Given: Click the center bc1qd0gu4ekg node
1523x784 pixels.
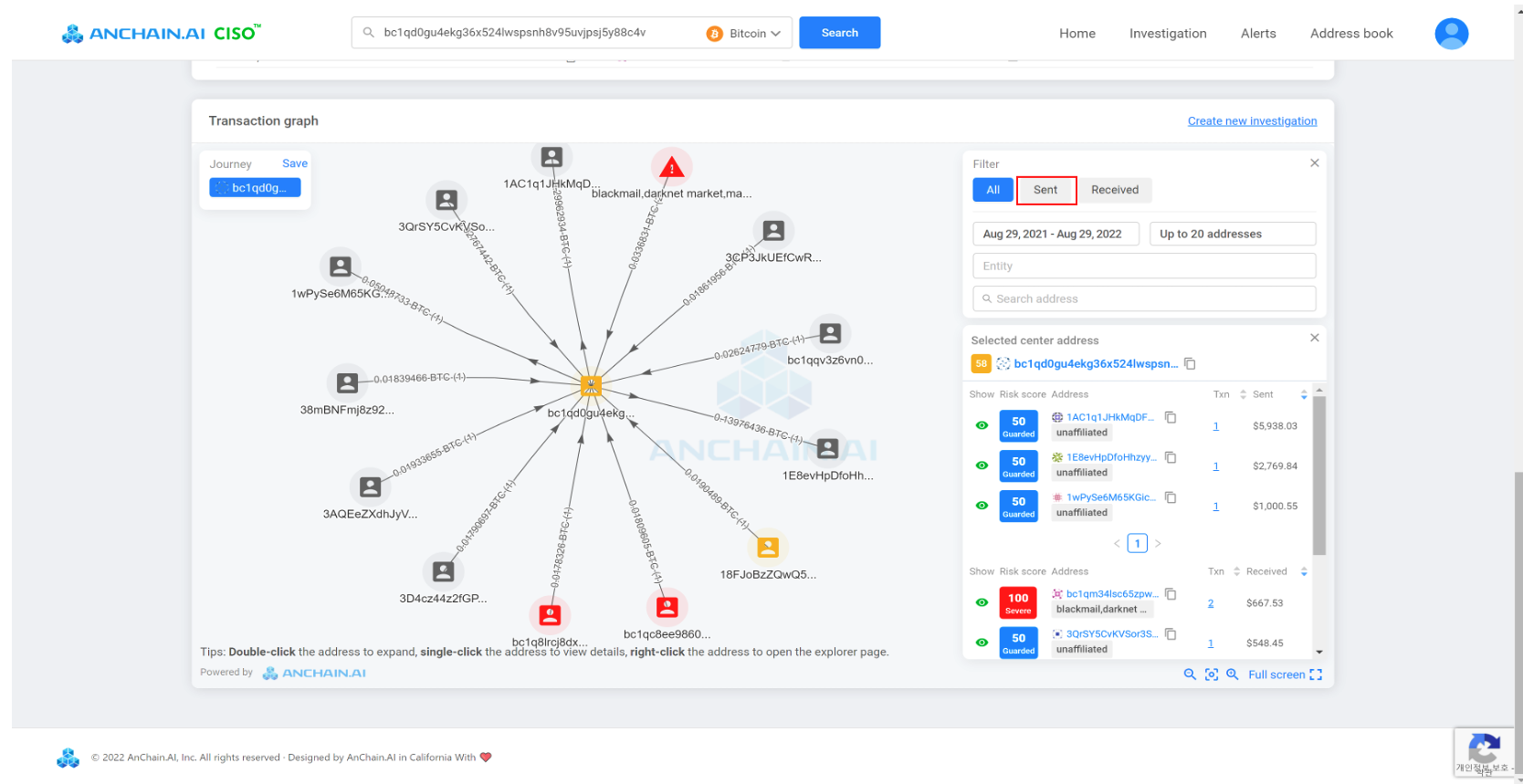Looking at the screenshot, I should point(592,386).
